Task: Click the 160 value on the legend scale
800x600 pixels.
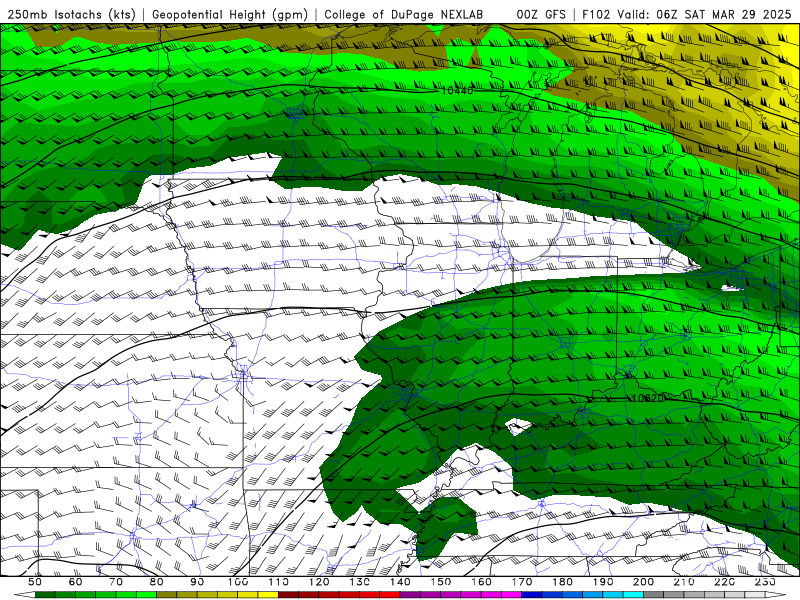Action: click(481, 582)
